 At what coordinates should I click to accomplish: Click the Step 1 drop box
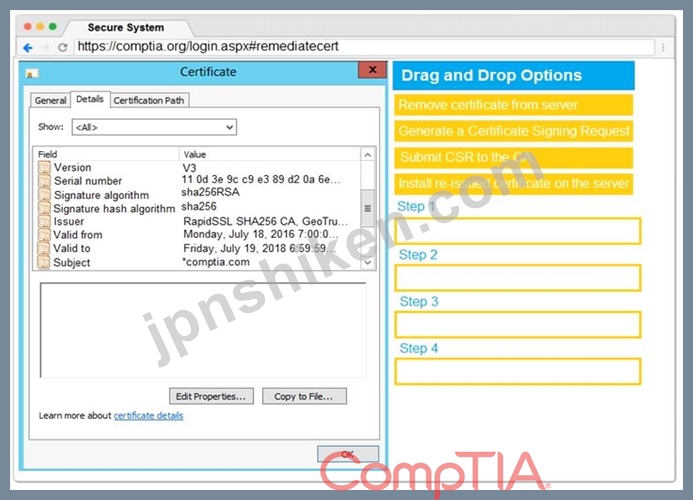[x=518, y=231]
